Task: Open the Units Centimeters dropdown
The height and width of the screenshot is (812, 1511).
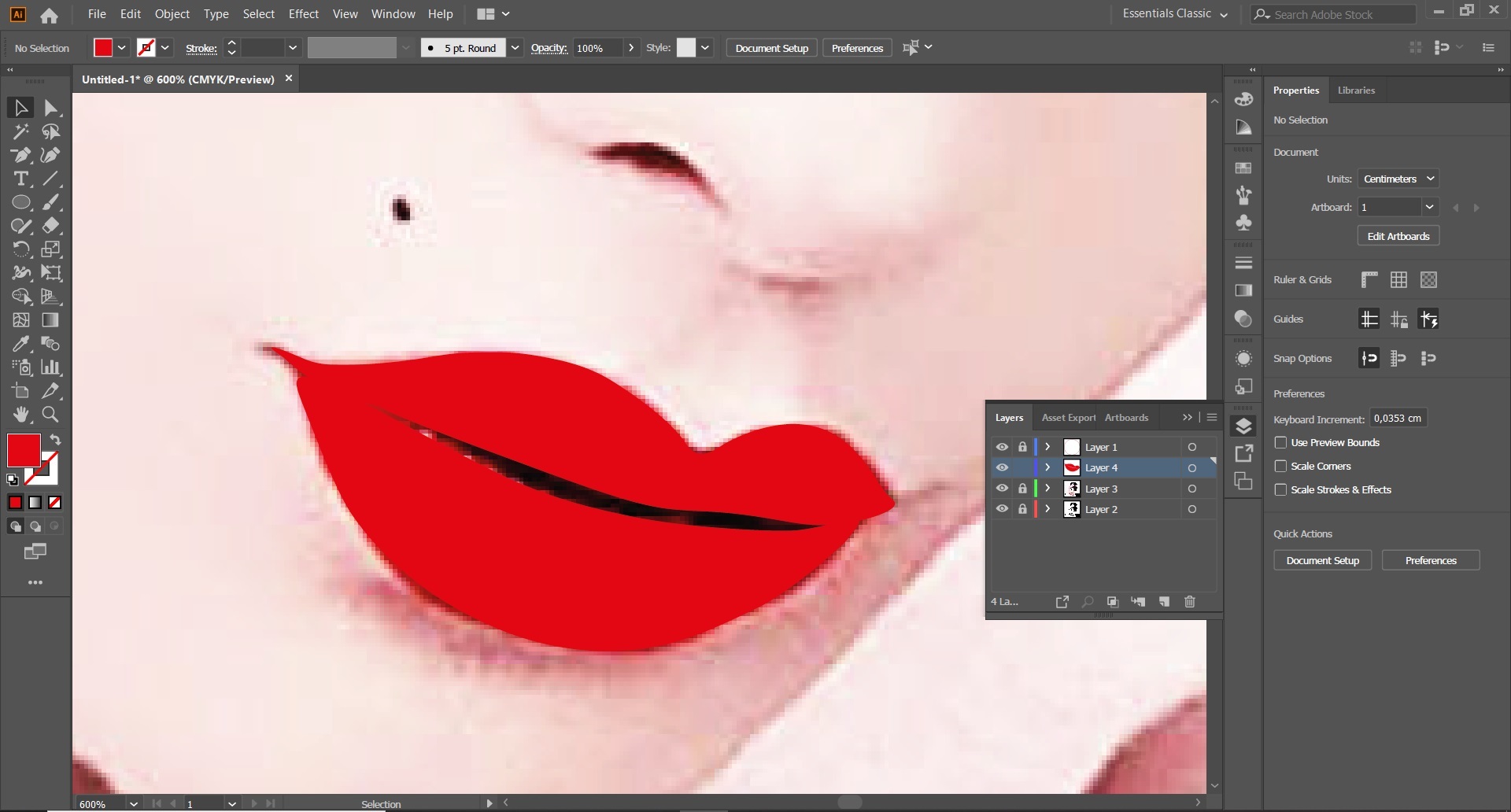Action: tap(1398, 179)
